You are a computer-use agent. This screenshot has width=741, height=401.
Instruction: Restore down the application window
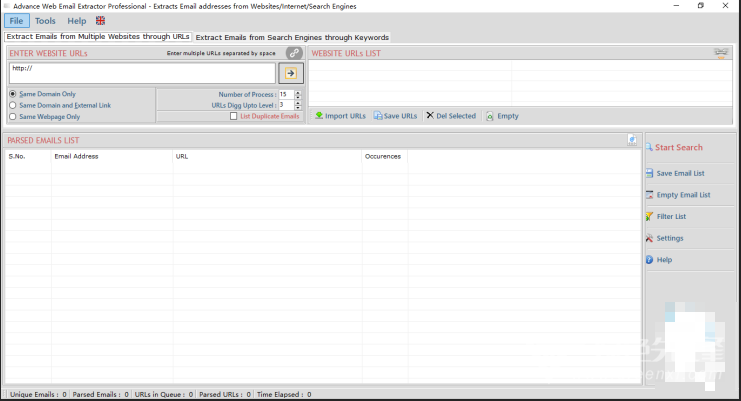(701, 6)
